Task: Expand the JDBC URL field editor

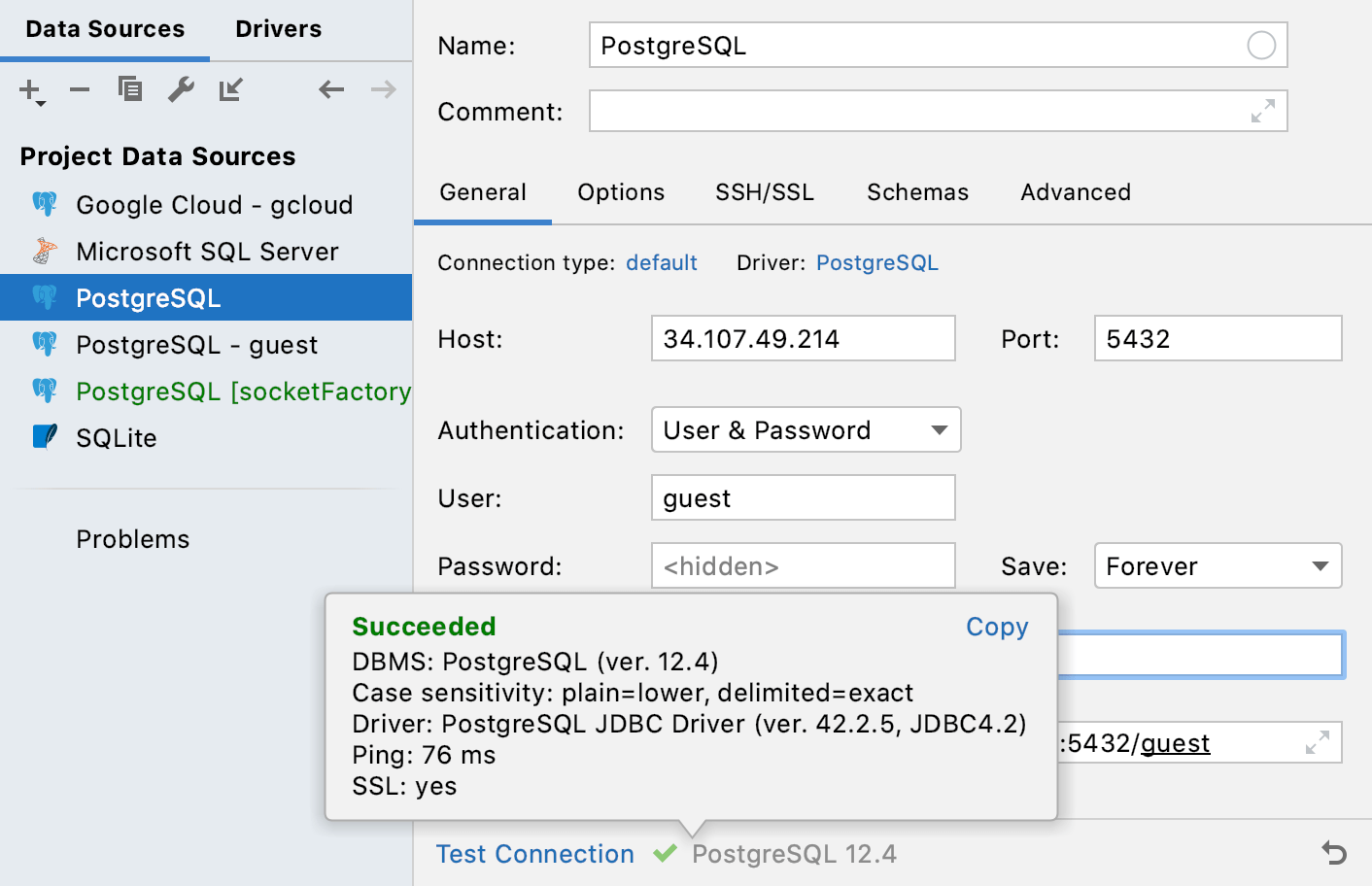Action: click(1318, 742)
